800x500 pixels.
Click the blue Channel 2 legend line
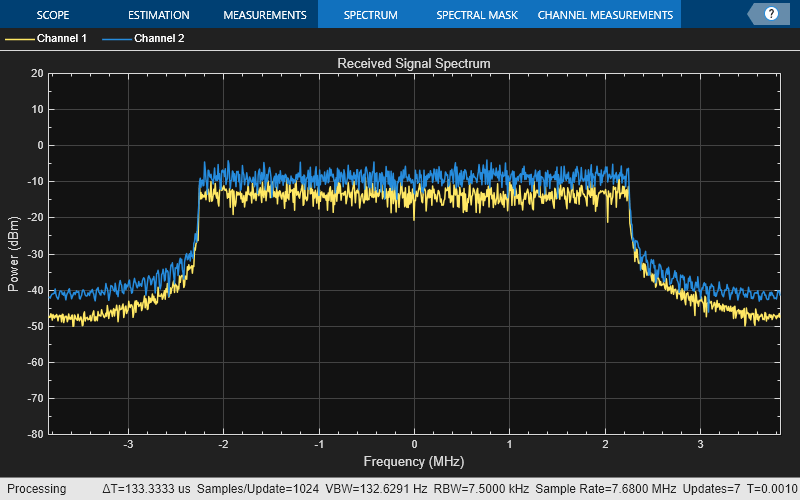click(115, 39)
